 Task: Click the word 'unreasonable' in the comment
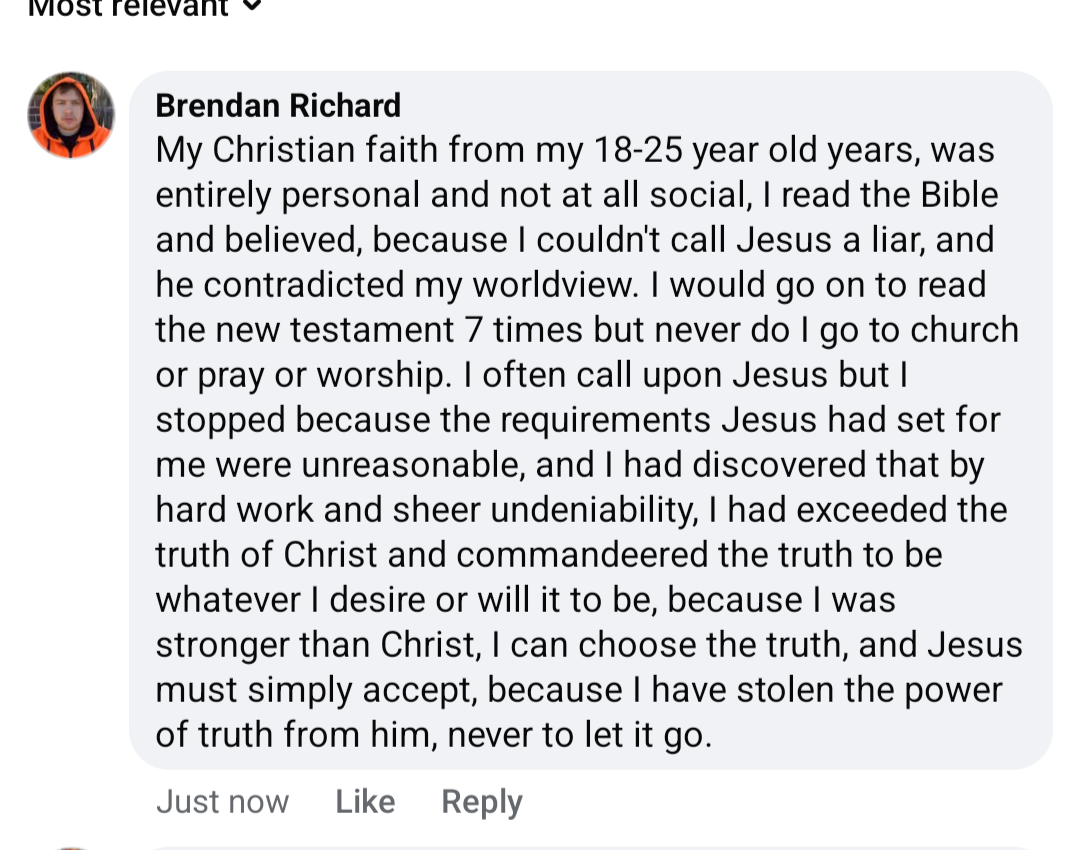coord(413,466)
